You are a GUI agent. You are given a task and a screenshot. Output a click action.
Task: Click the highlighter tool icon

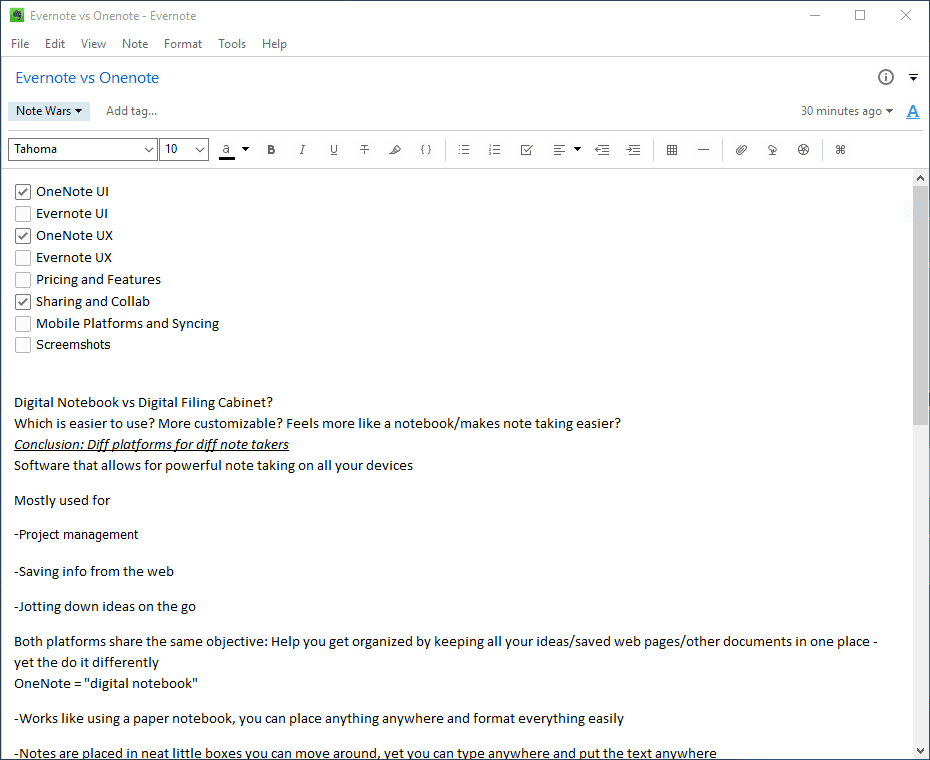point(395,150)
